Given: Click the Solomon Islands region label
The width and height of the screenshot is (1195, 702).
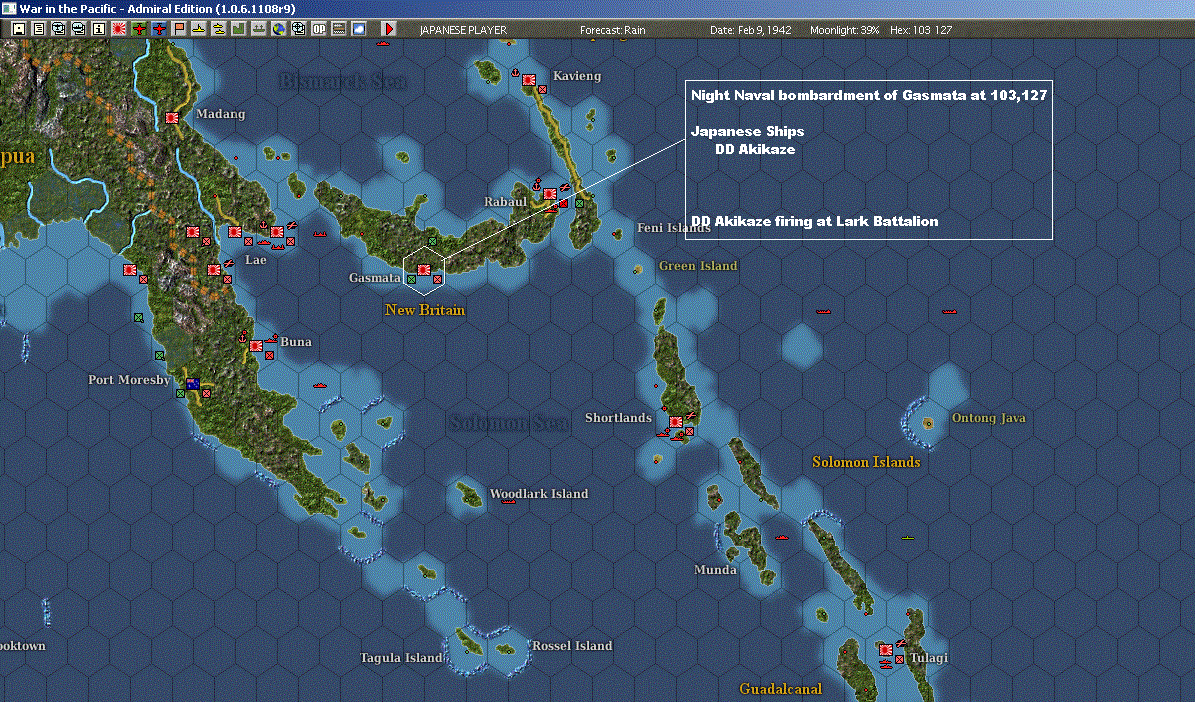Looking at the screenshot, I should 866,462.
